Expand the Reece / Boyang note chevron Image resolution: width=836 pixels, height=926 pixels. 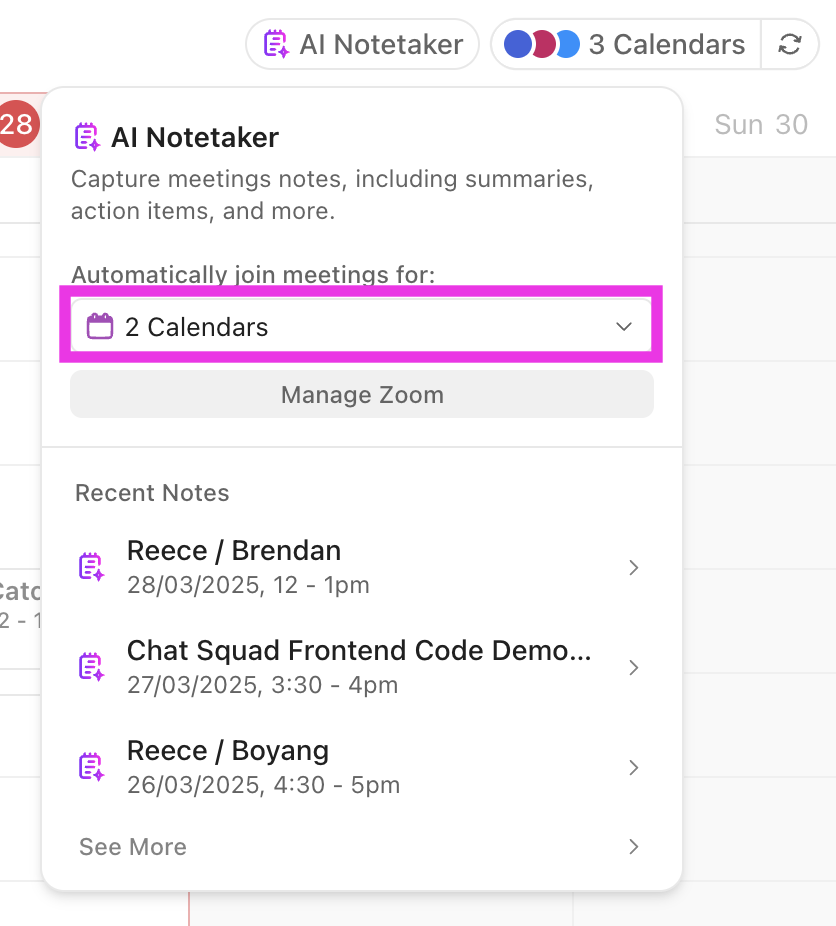633,767
